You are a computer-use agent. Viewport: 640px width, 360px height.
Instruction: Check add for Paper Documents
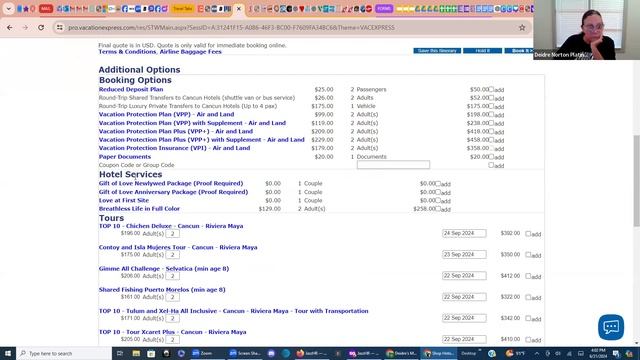pyautogui.click(x=491, y=156)
